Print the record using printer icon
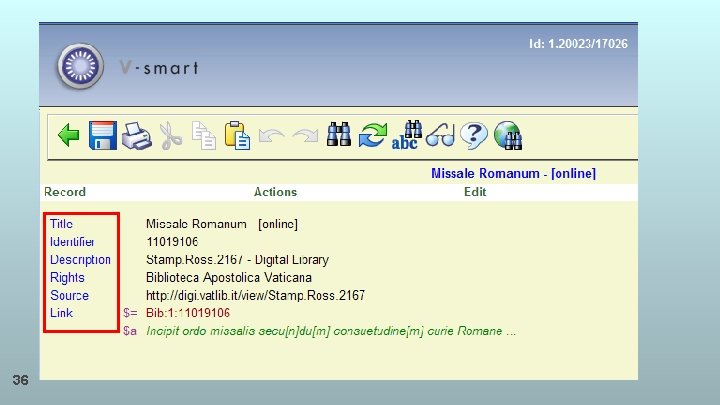The image size is (720, 405). (x=136, y=136)
